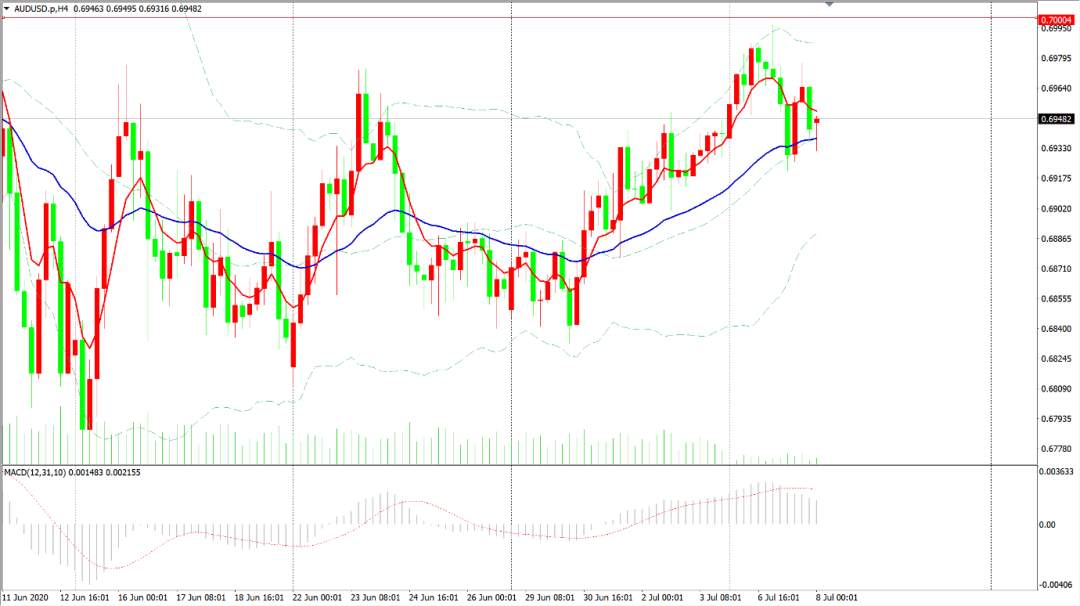The height and width of the screenshot is (606, 1080).
Task: Click the triangle before AUDUSD.p,H4 title
Action: pos(7,9)
